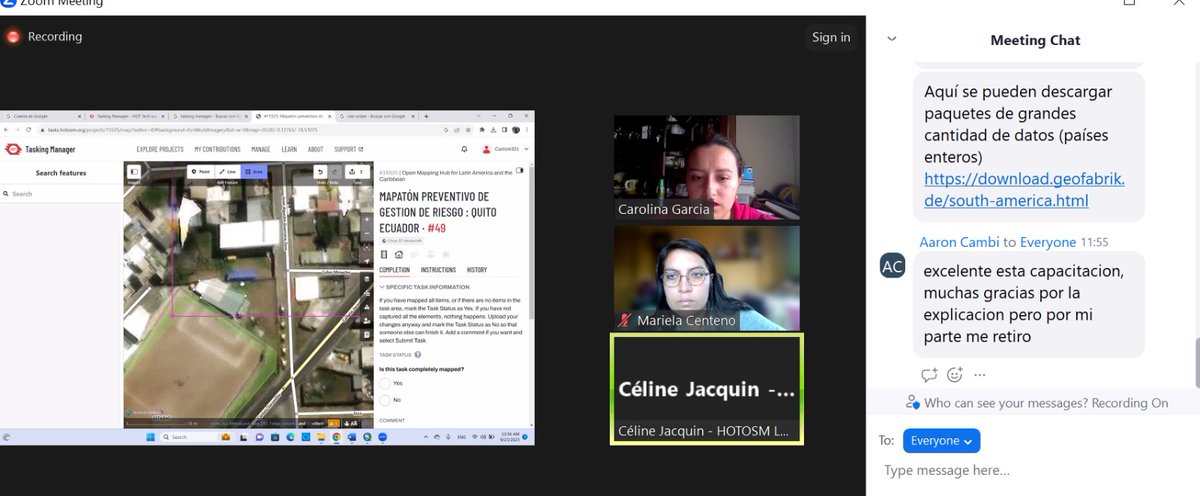
Task: Open the MANAGE menu item
Action: [x=261, y=150]
